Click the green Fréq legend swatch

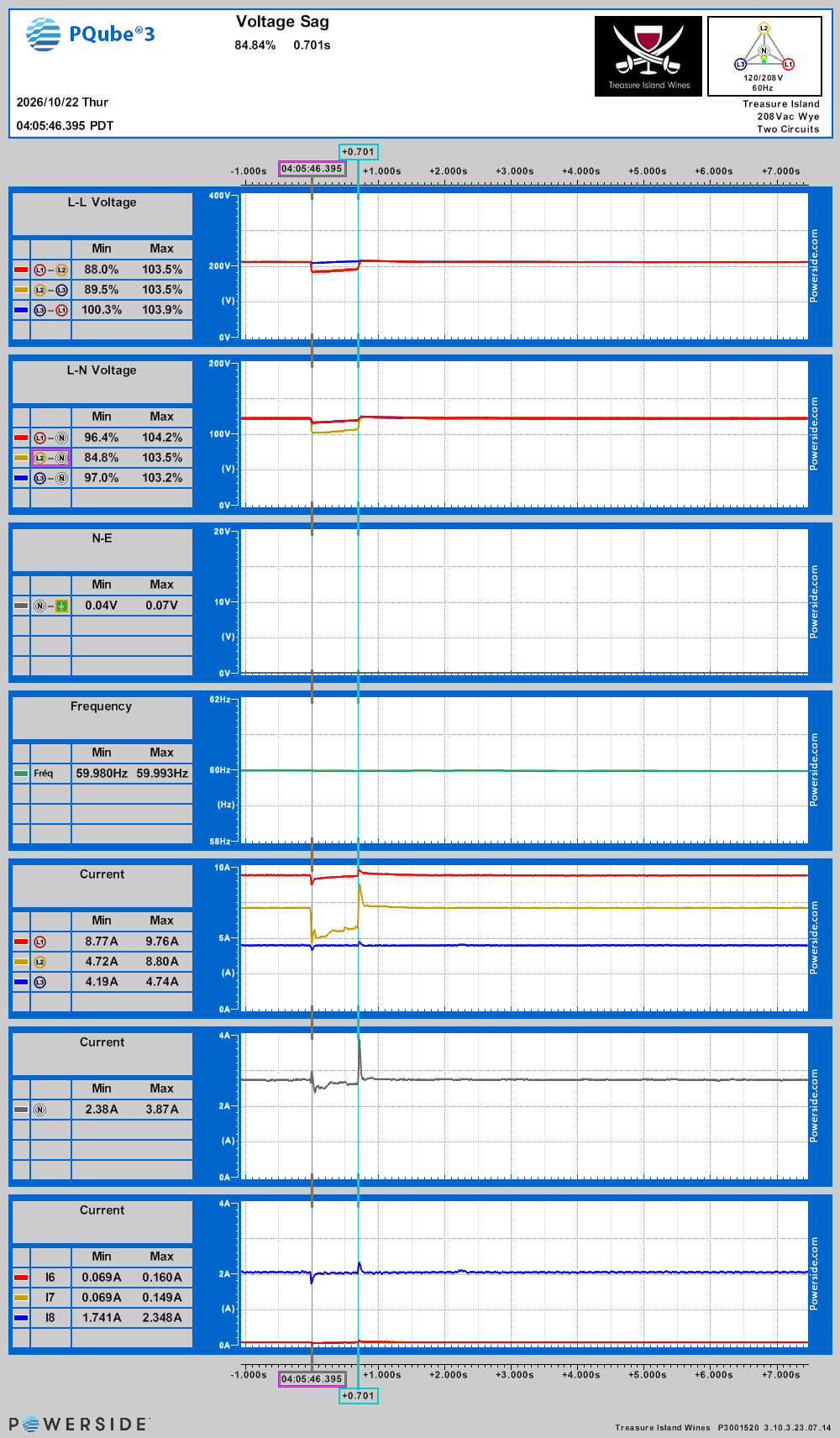pos(21,774)
